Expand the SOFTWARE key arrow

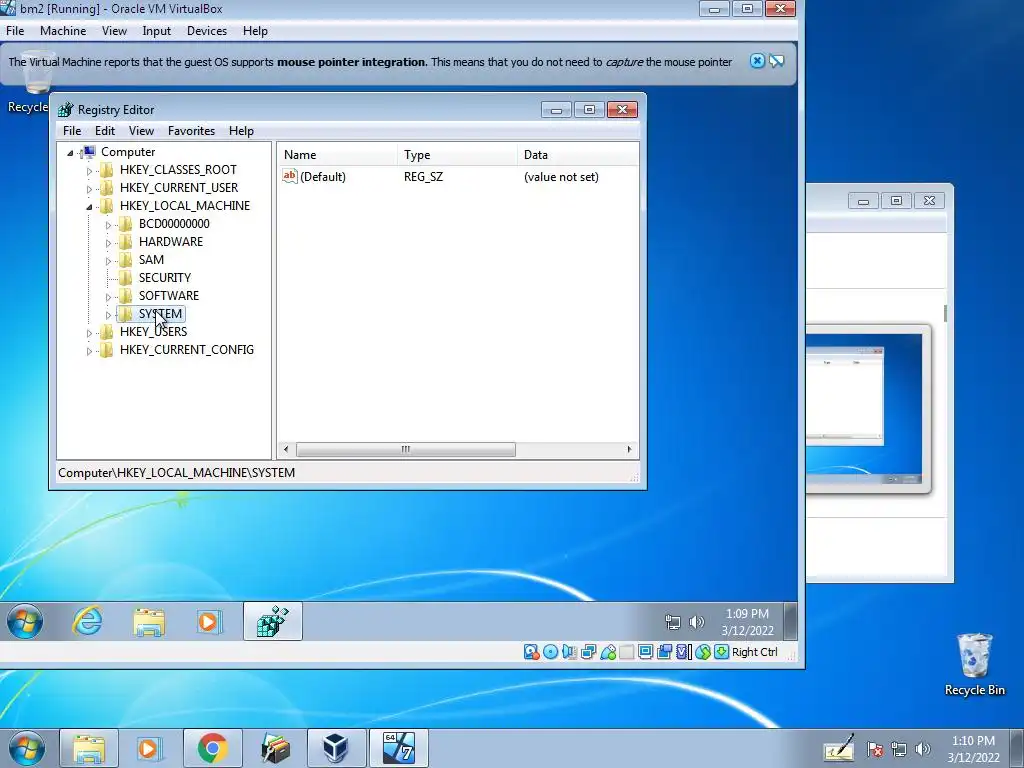(108, 297)
